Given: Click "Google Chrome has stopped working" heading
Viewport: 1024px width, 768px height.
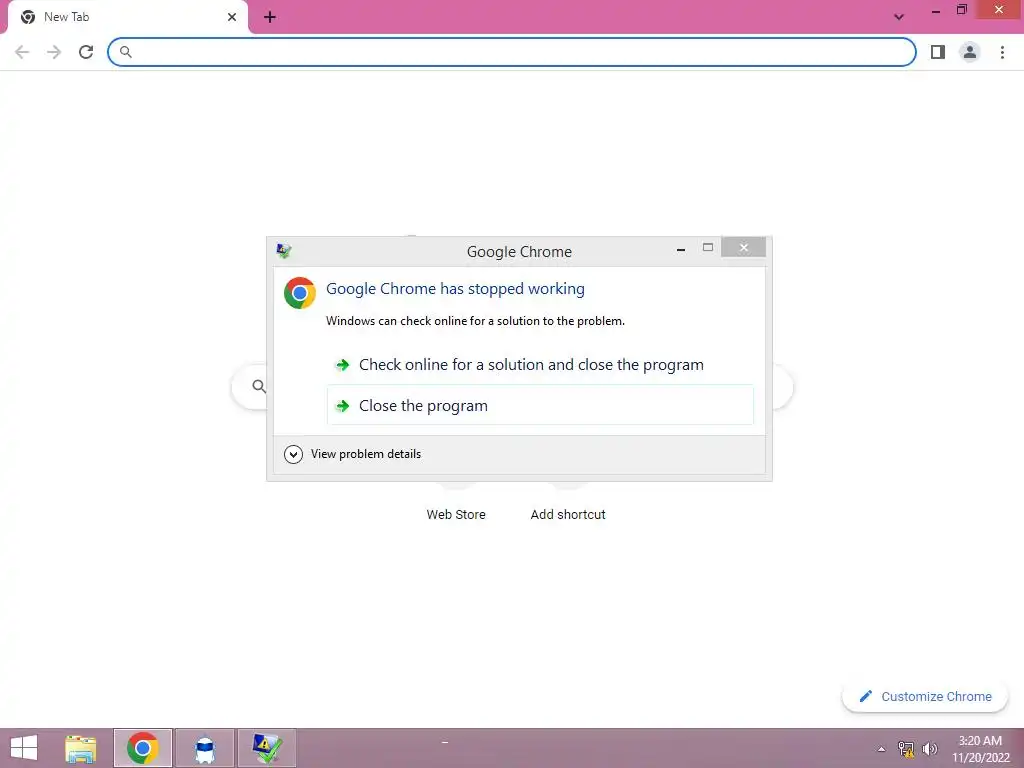Looking at the screenshot, I should (x=455, y=289).
